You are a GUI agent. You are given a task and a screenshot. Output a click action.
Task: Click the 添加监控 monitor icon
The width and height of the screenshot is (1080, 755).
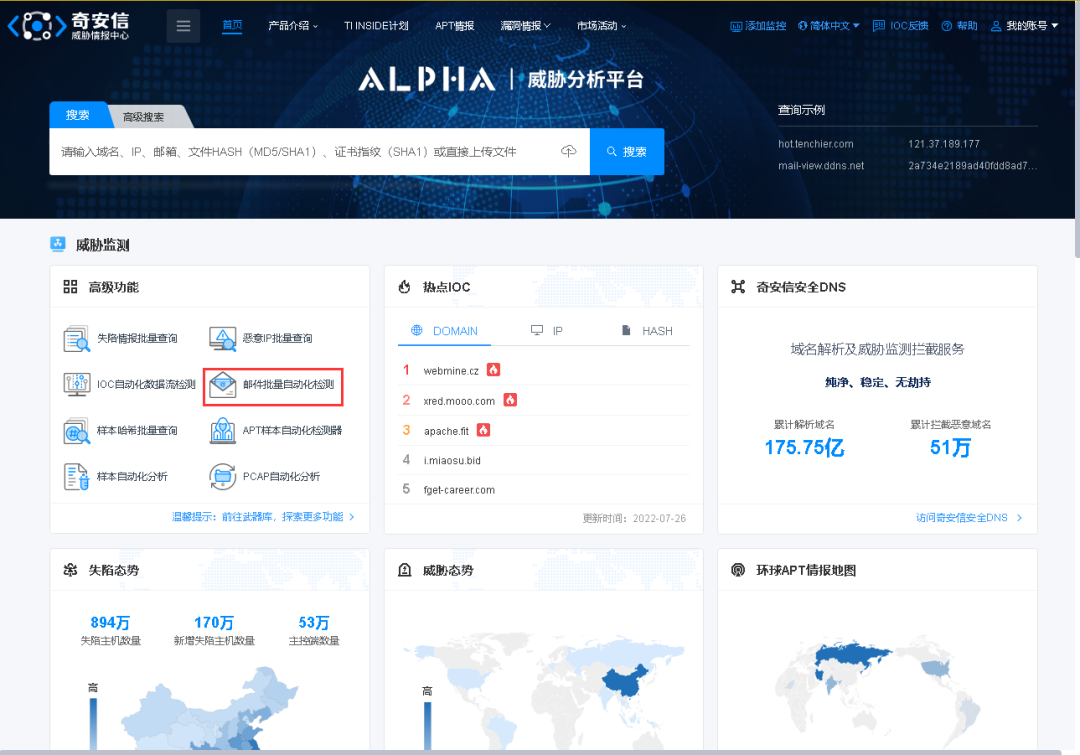point(736,26)
